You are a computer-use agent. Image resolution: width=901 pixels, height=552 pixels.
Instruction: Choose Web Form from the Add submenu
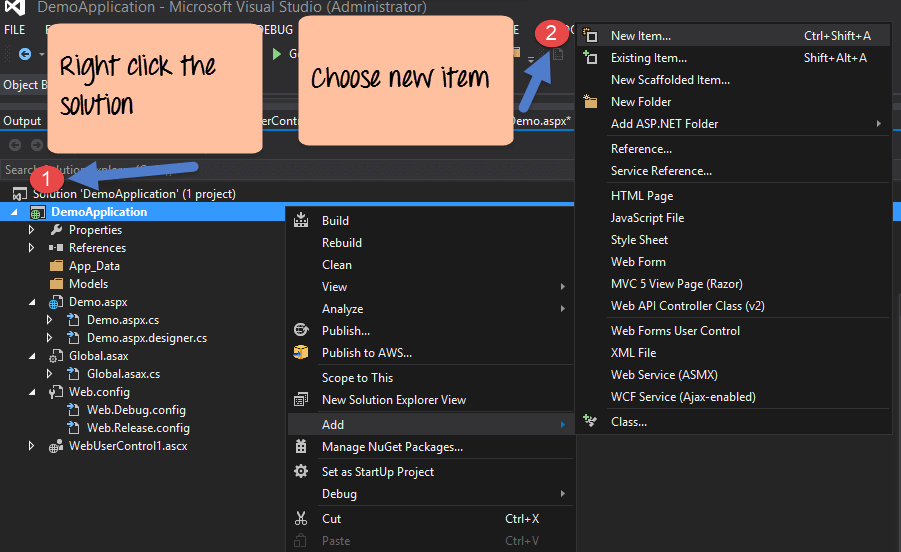tap(638, 262)
